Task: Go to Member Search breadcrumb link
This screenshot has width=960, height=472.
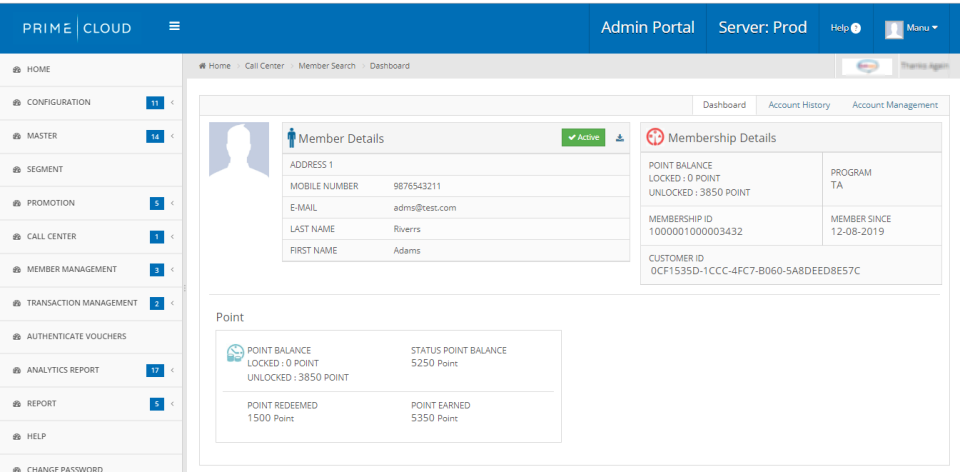Action: (x=327, y=66)
